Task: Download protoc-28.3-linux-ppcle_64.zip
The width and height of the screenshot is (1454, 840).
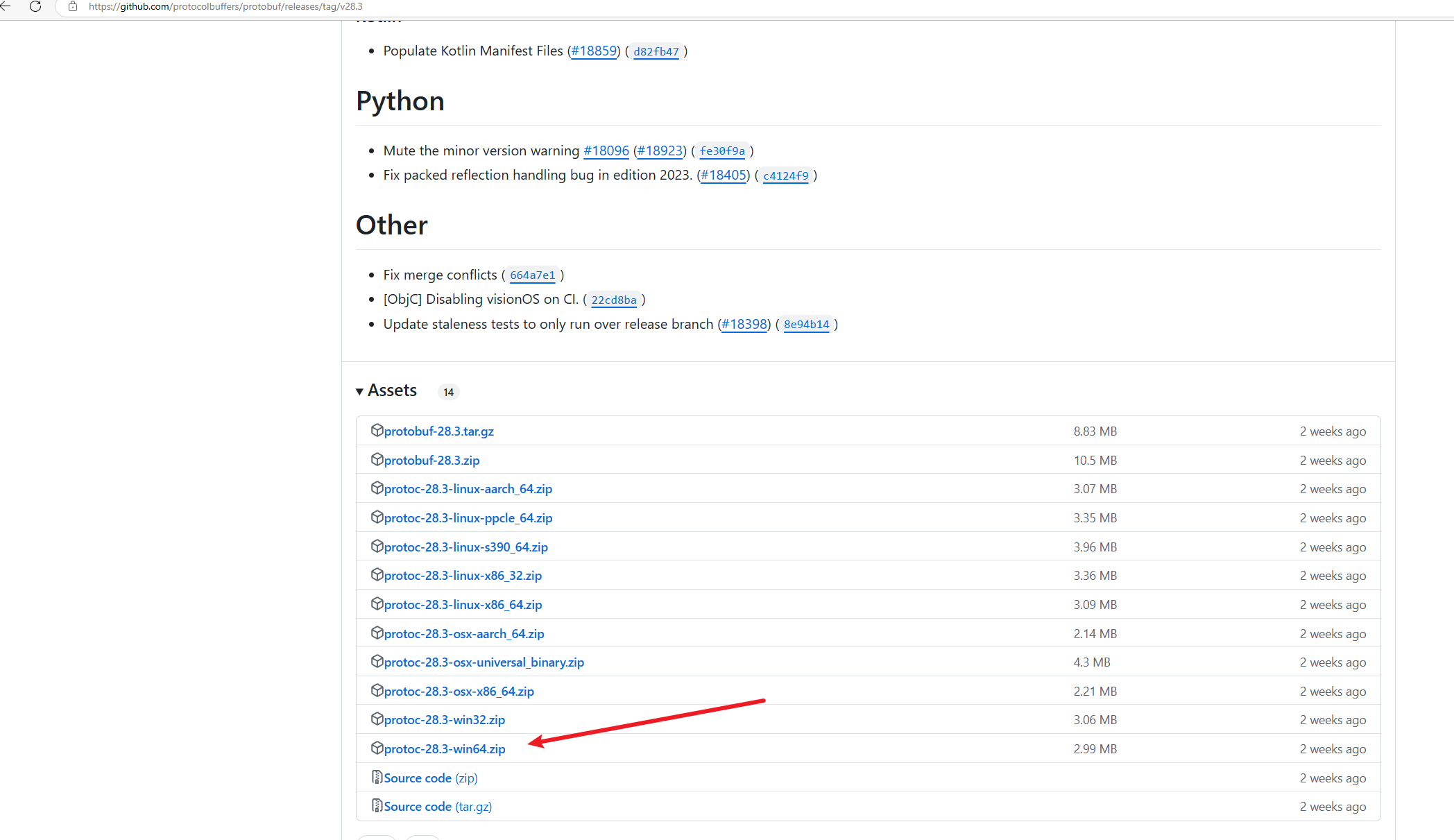Action: point(468,518)
